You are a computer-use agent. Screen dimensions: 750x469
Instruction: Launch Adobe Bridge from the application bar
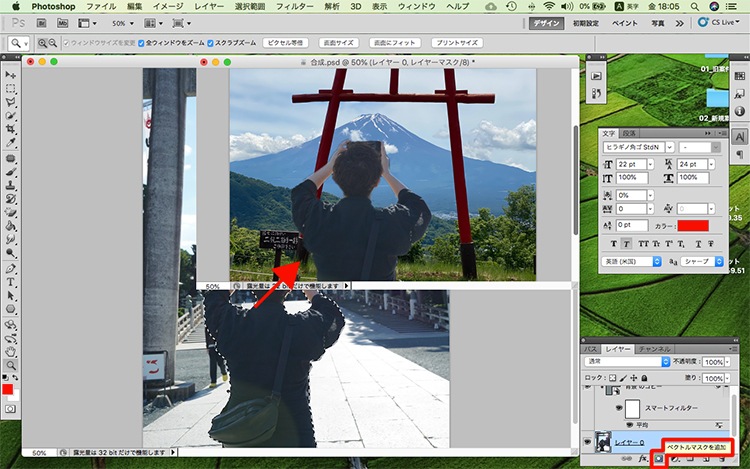42,23
